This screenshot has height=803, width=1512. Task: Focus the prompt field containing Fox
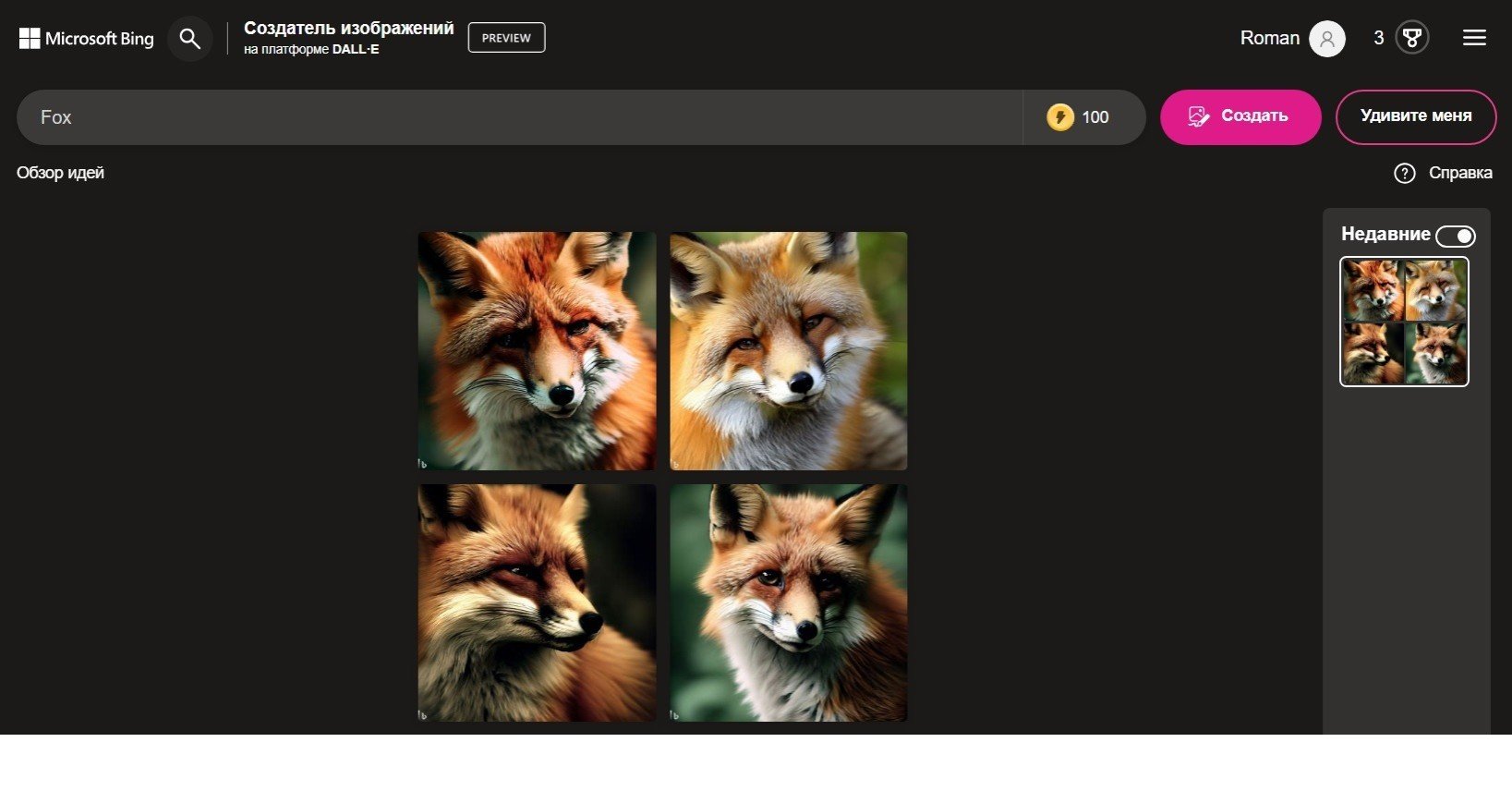coord(517,117)
